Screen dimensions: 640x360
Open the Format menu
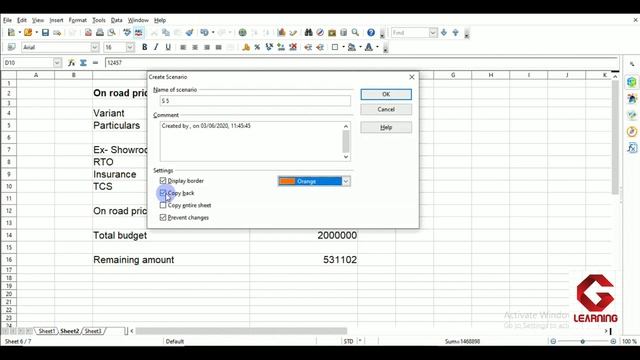tap(78, 20)
